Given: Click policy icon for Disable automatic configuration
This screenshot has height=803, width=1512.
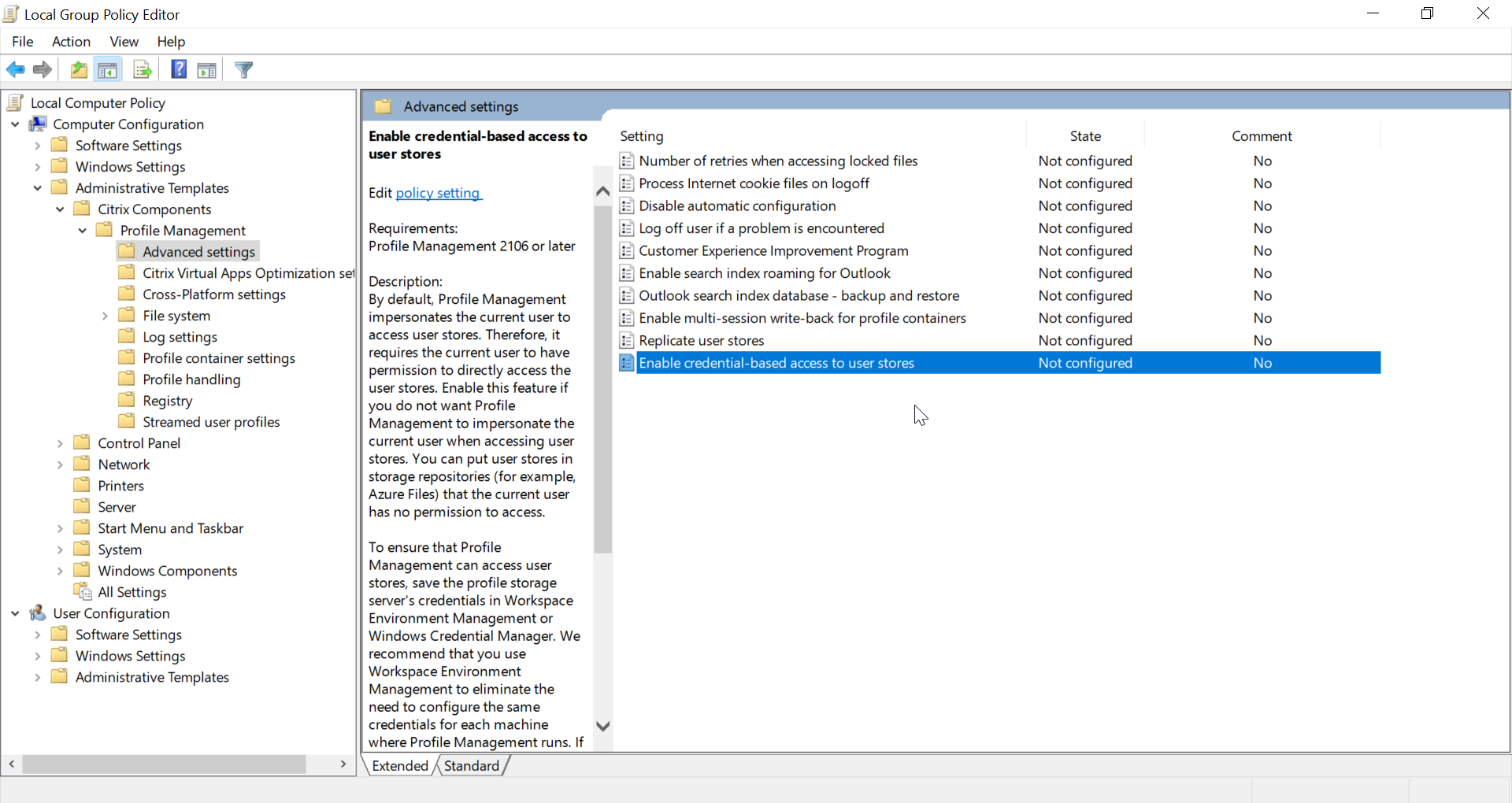Looking at the screenshot, I should 627,205.
